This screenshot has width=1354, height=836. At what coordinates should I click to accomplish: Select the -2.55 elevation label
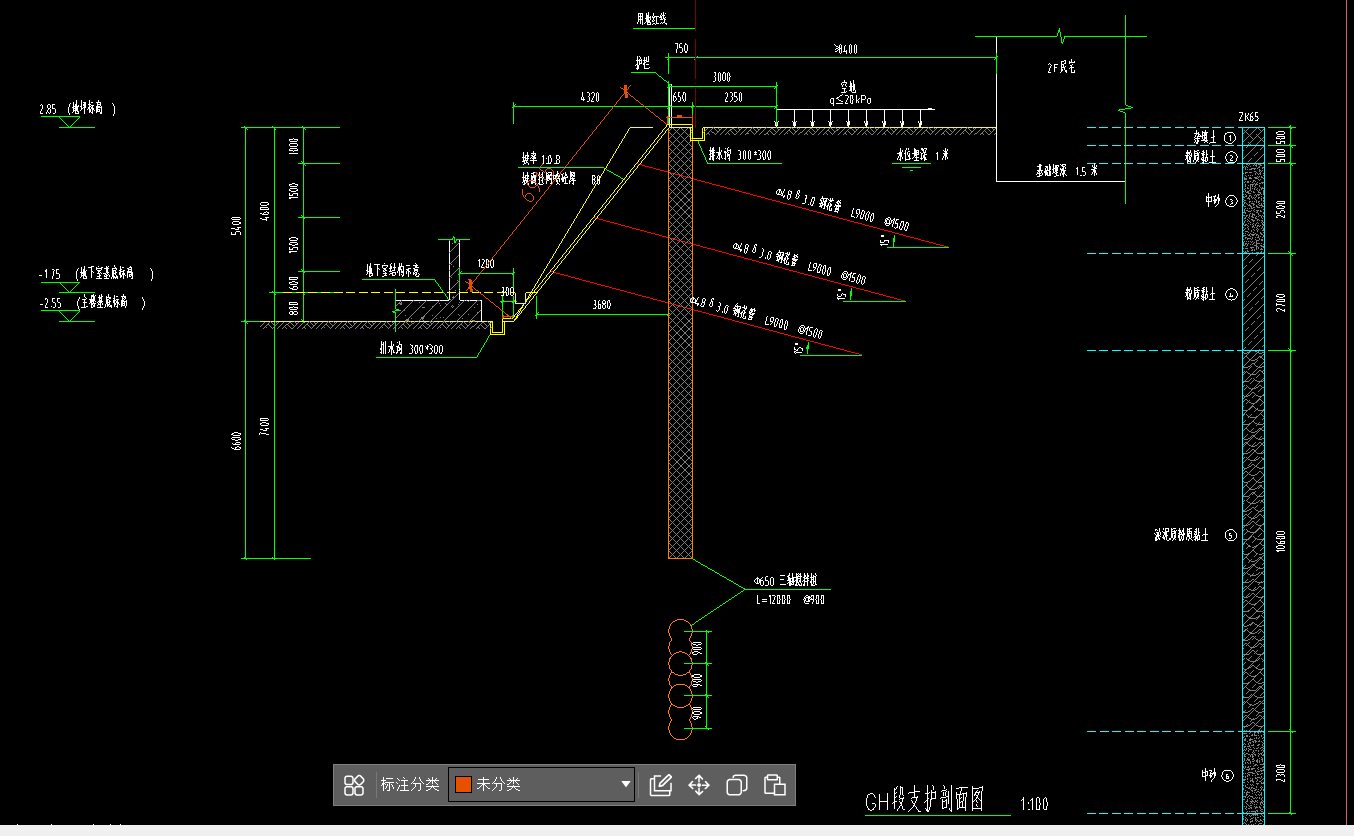pos(92,303)
